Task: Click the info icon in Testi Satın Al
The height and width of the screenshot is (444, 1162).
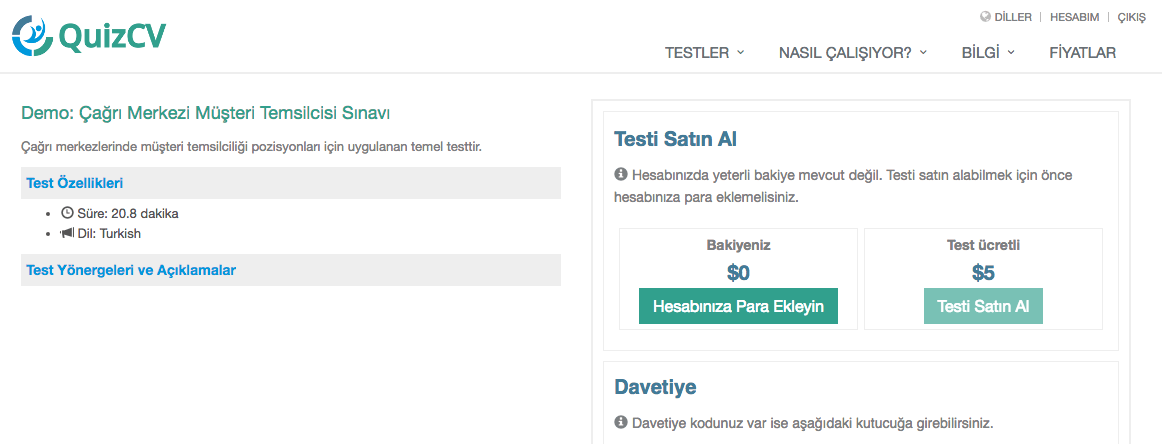Action: [x=620, y=176]
